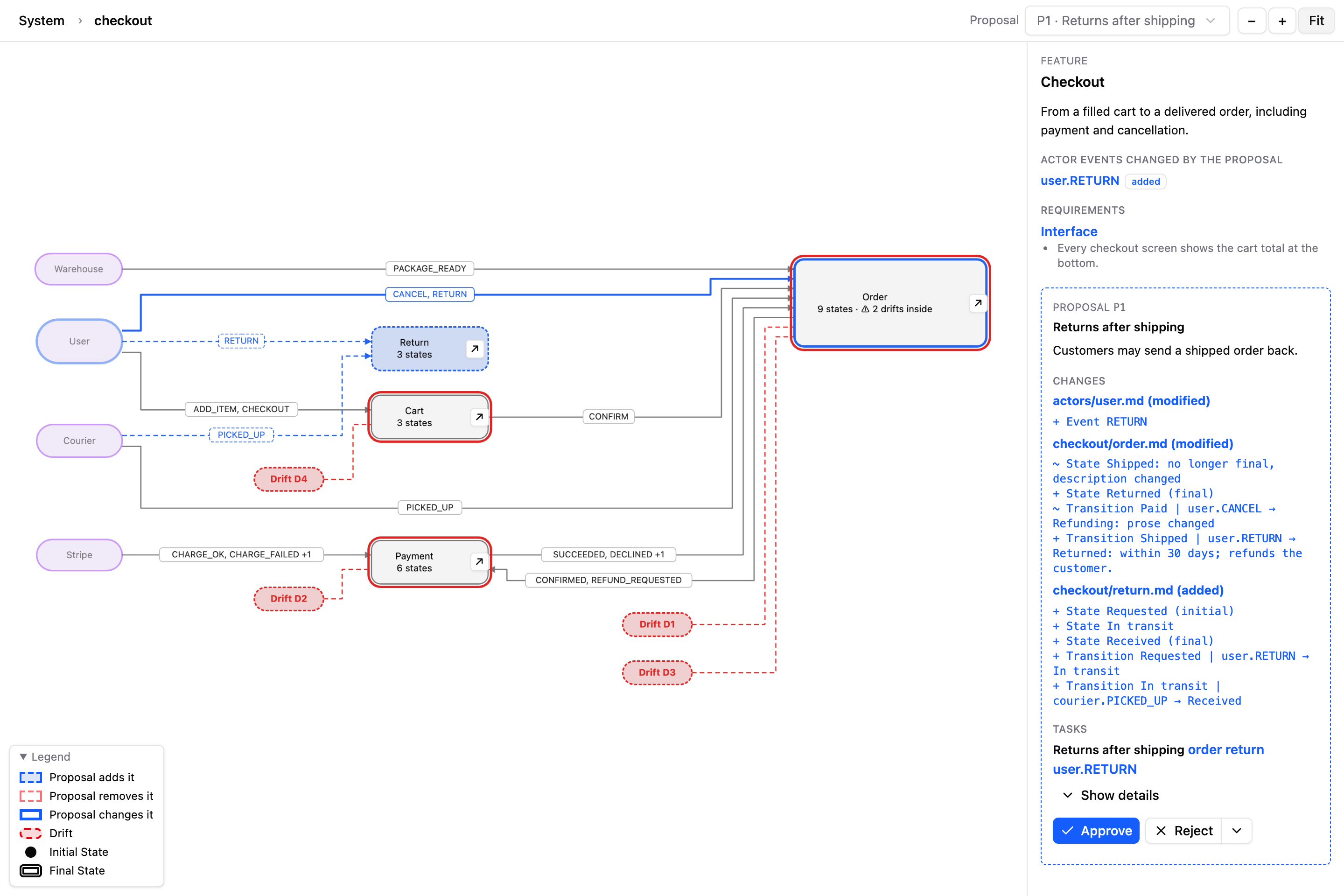Go to System in the breadcrumb

[42, 21]
